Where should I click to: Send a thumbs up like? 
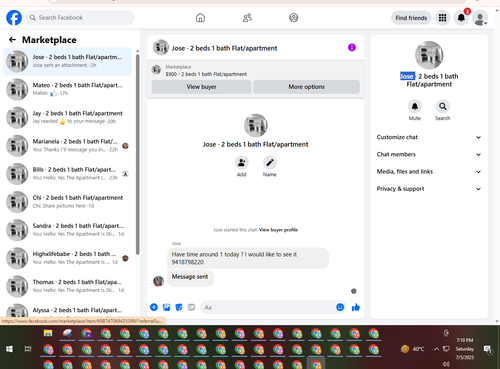356,307
